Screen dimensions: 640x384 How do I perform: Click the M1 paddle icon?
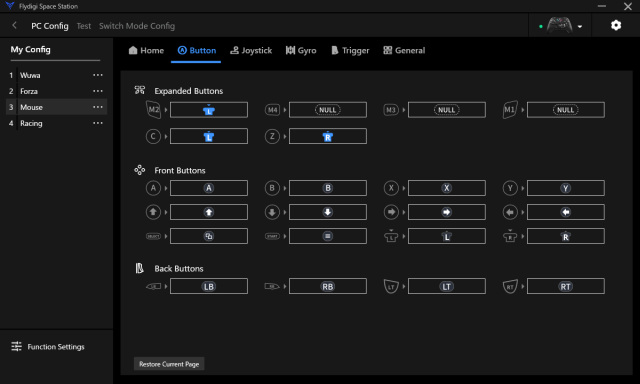[510, 109]
